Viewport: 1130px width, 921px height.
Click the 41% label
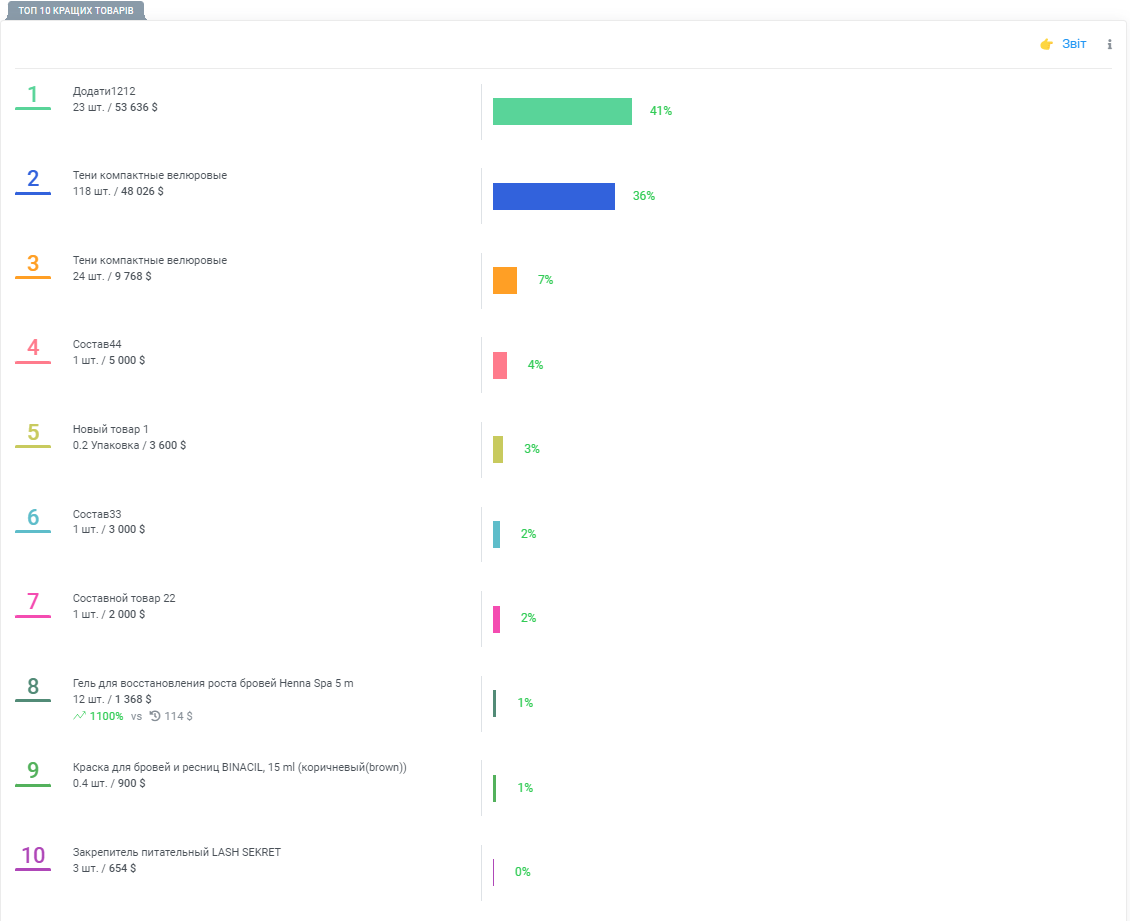point(661,111)
